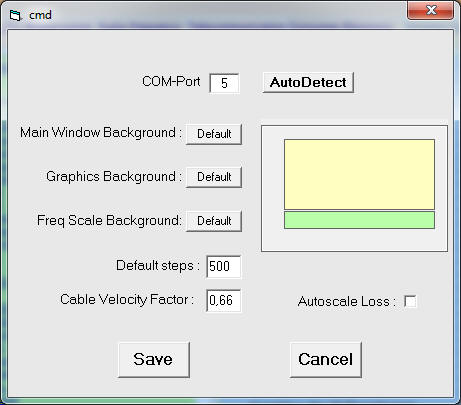The height and width of the screenshot is (405, 461).
Task: Click the Autoscale Loss label
Action: click(x=347, y=301)
